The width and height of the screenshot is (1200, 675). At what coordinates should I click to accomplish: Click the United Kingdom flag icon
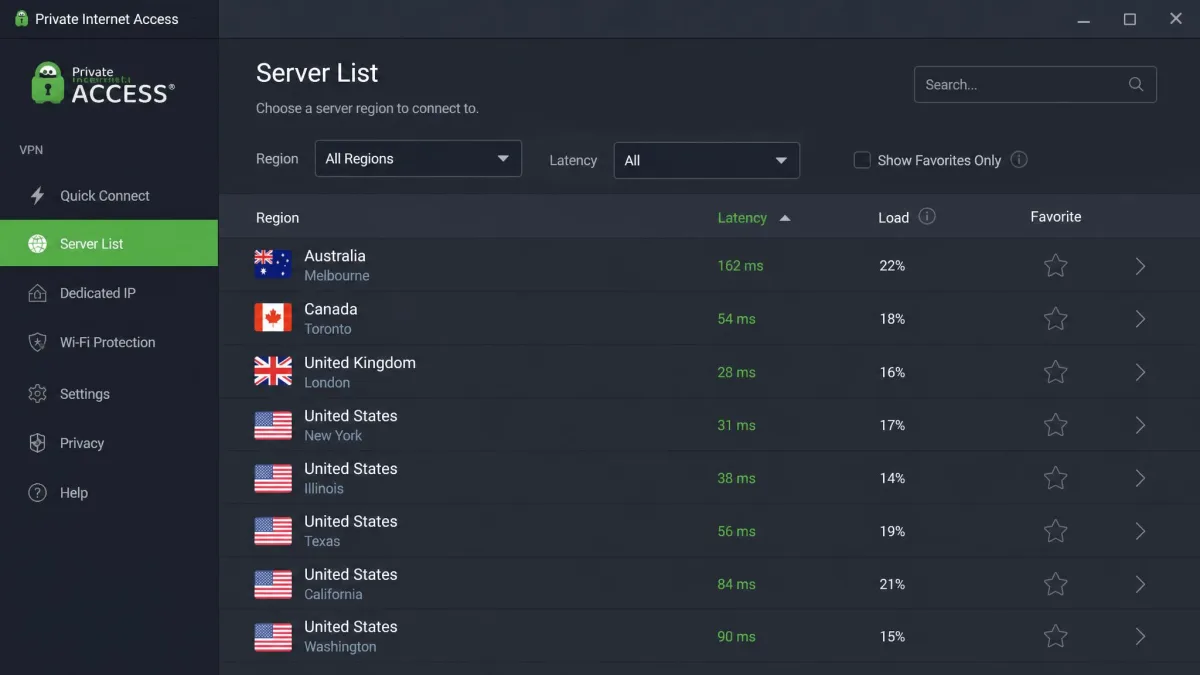pyautogui.click(x=273, y=372)
